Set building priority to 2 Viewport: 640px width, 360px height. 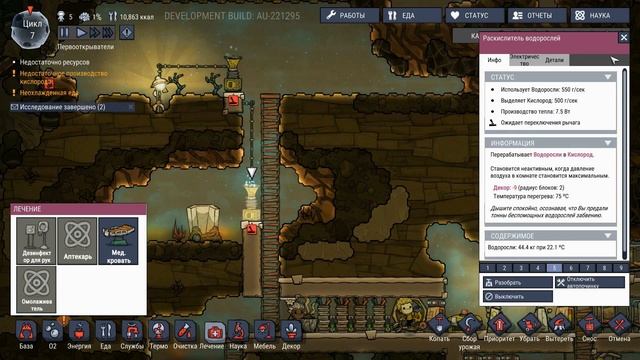[x=504, y=268]
